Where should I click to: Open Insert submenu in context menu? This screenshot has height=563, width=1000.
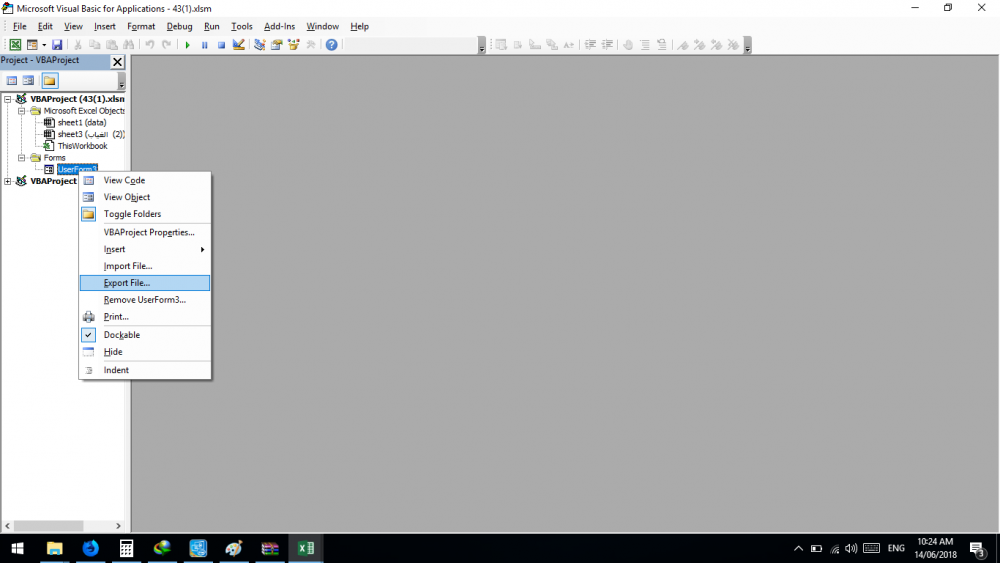[x=145, y=249]
